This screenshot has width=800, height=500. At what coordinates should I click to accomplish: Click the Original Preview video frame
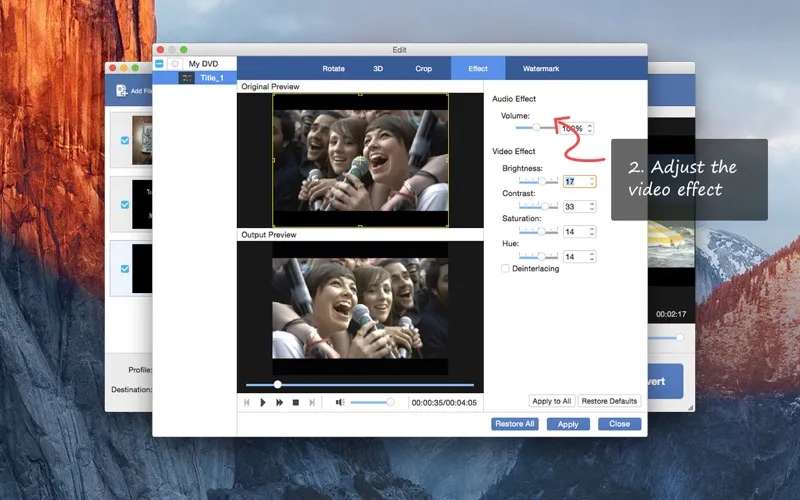pos(360,160)
